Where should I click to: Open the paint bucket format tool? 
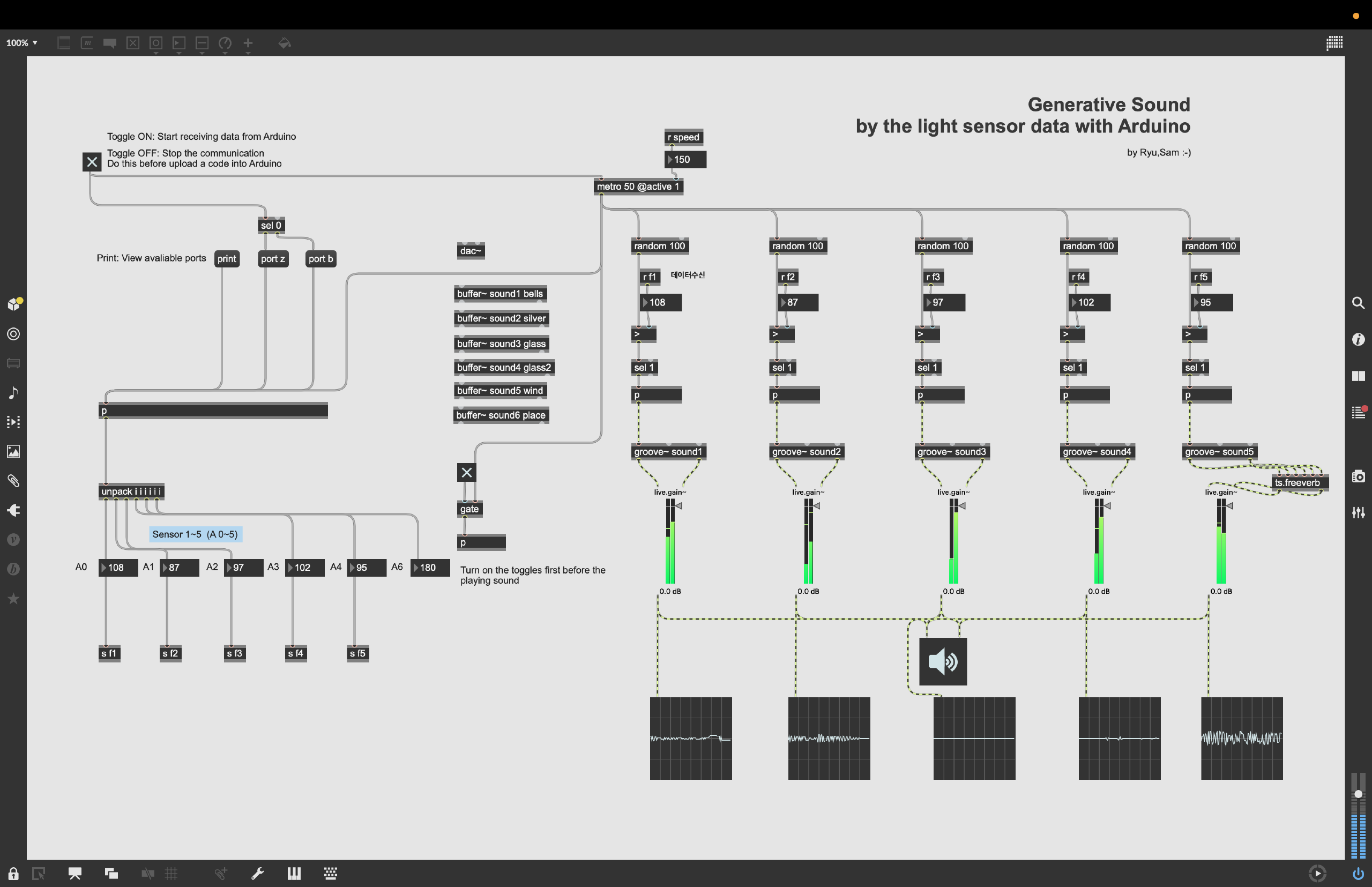284,43
